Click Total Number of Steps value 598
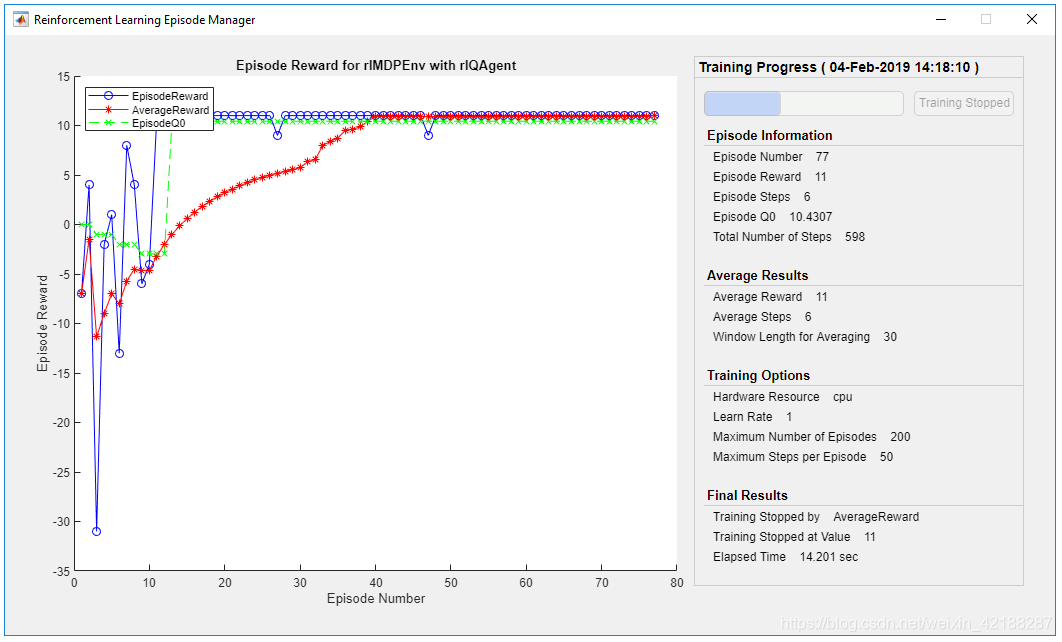This screenshot has width=1062, height=642. click(855, 237)
